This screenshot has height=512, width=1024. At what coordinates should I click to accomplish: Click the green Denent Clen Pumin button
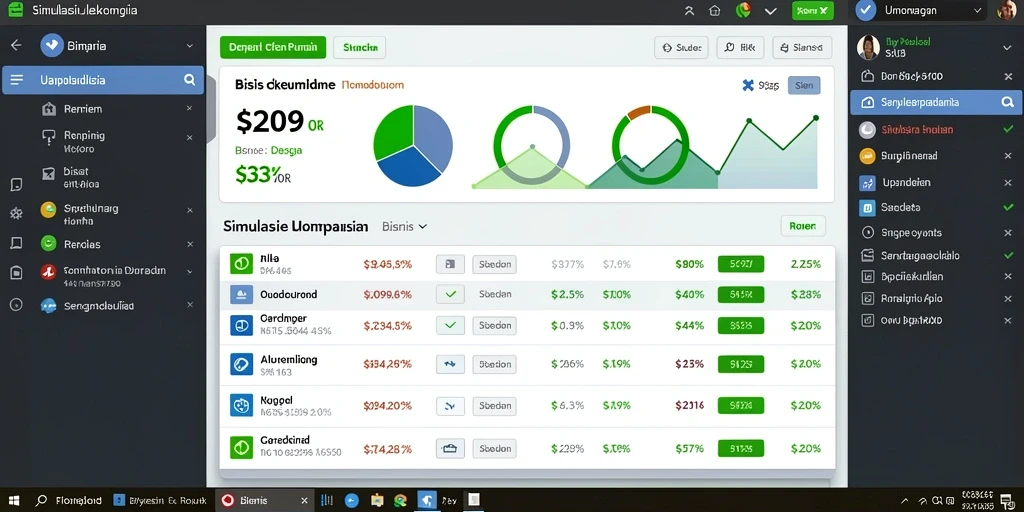click(272, 48)
